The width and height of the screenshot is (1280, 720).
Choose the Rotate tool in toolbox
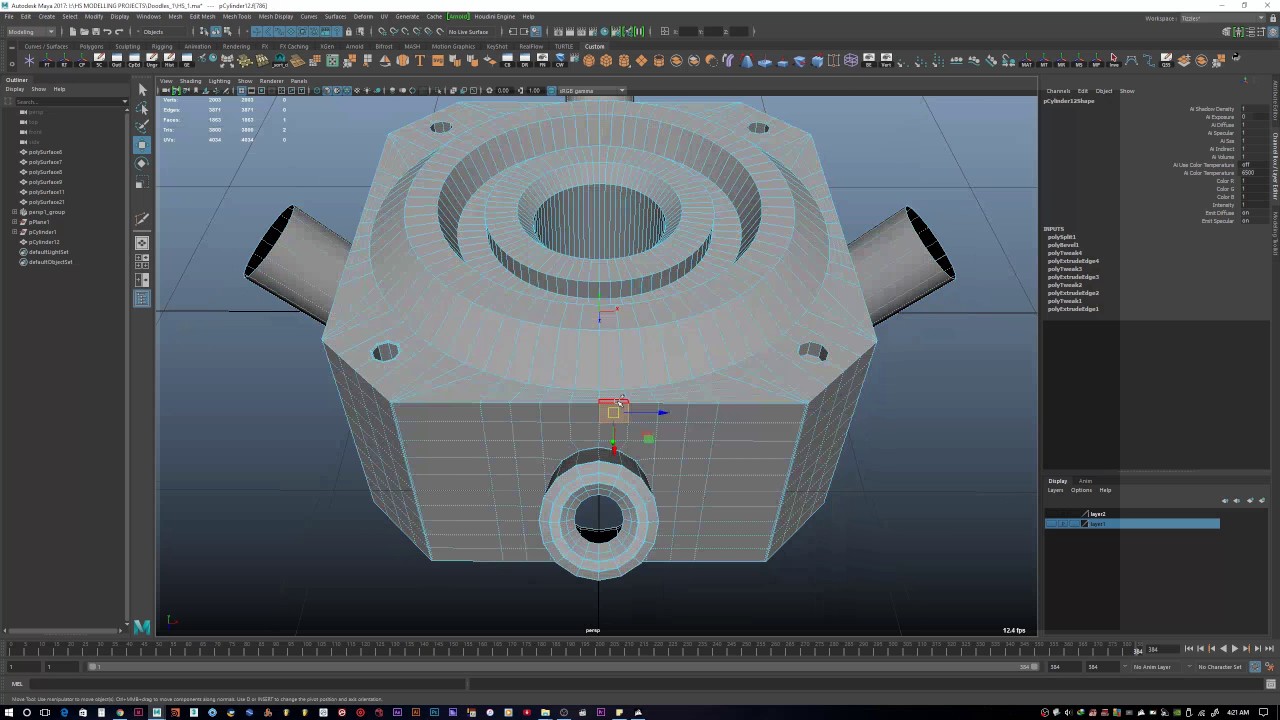[x=142, y=164]
